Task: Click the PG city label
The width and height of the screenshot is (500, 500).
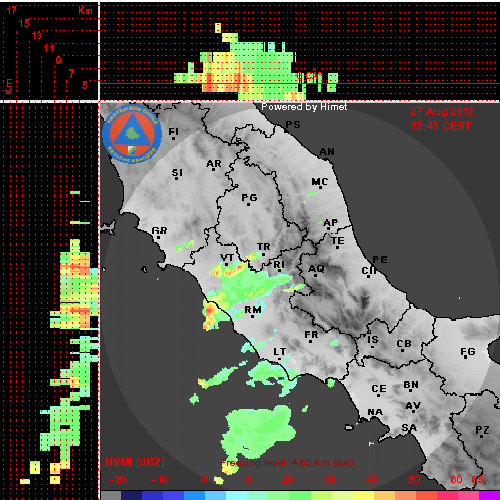Action: [x=249, y=198]
